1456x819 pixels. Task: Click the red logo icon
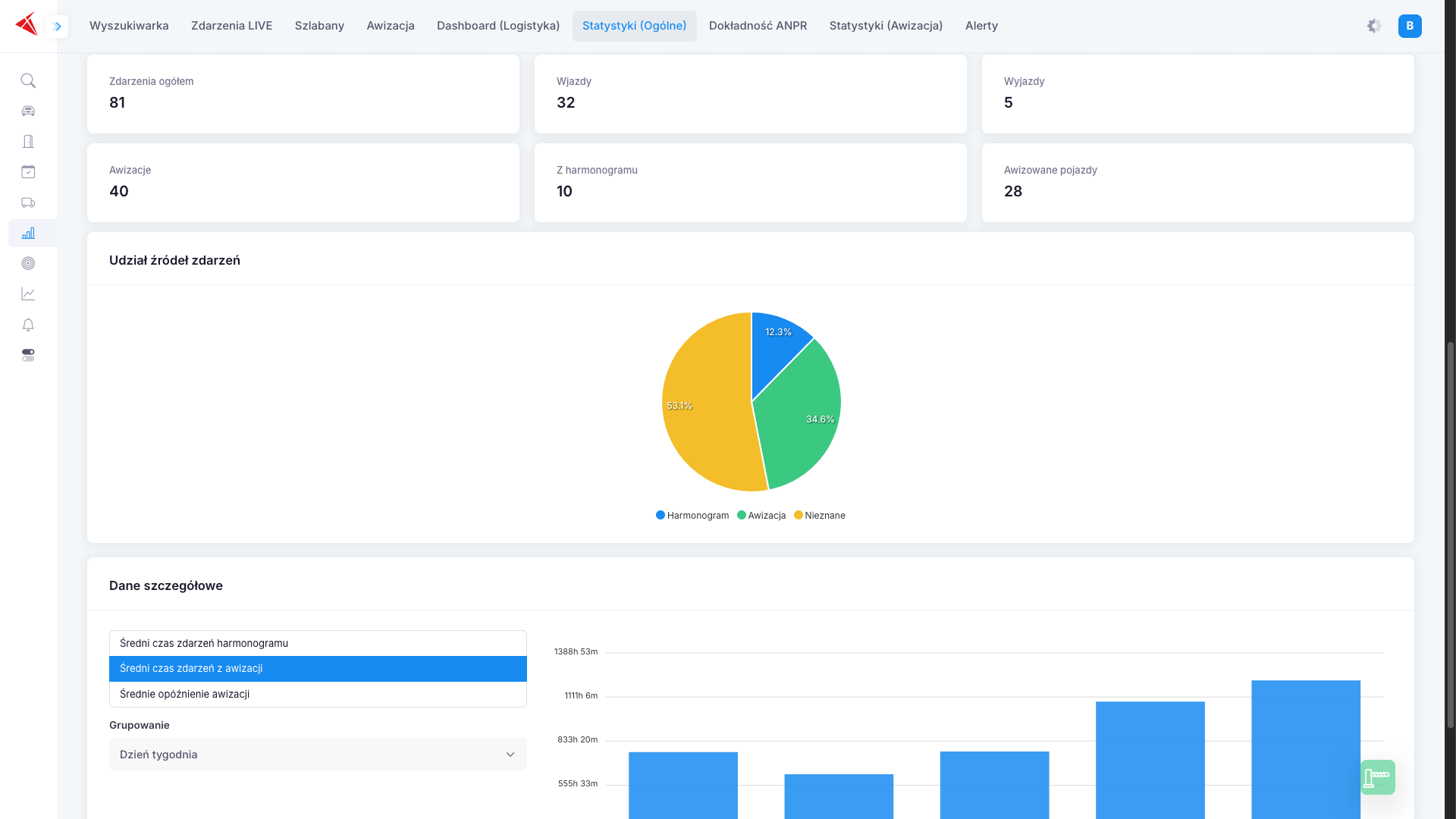tap(27, 25)
